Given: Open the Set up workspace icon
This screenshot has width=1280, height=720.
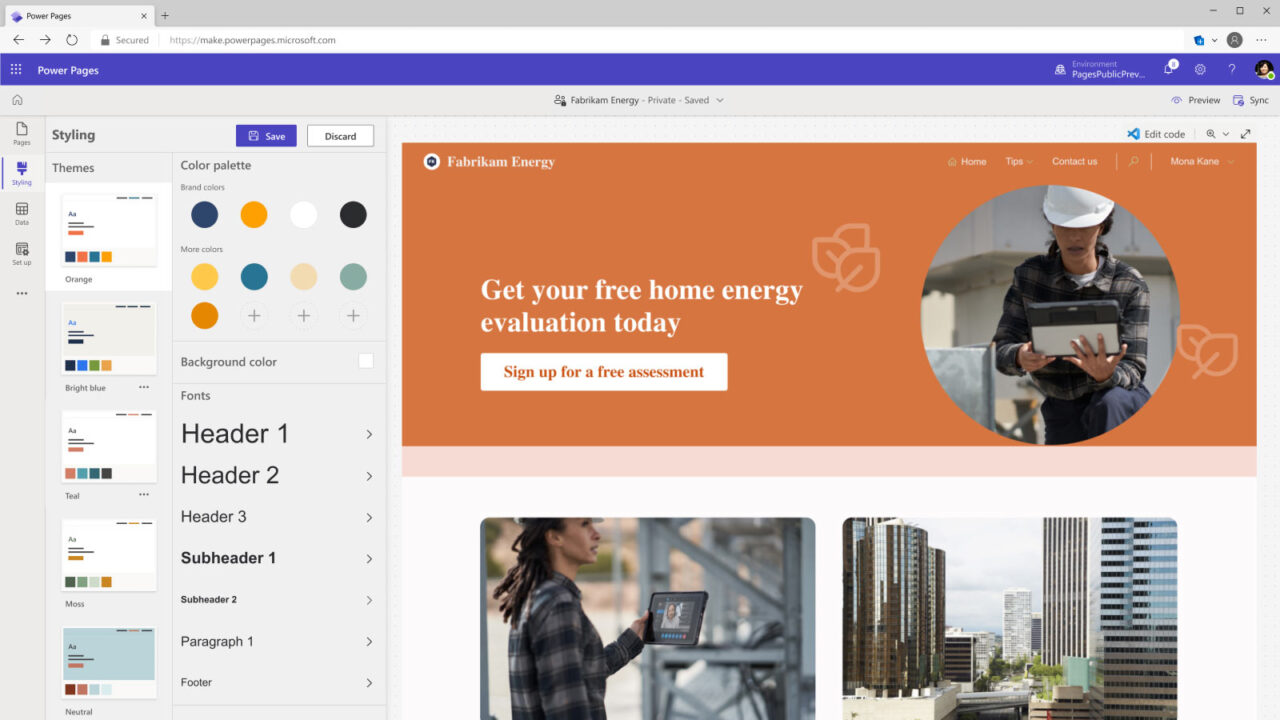Looking at the screenshot, I should [21, 254].
